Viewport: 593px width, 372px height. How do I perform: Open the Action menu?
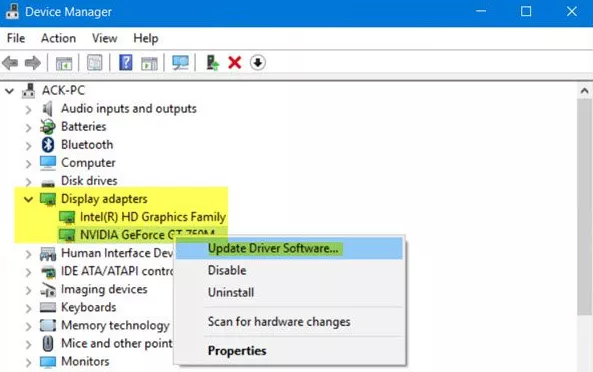coord(58,38)
